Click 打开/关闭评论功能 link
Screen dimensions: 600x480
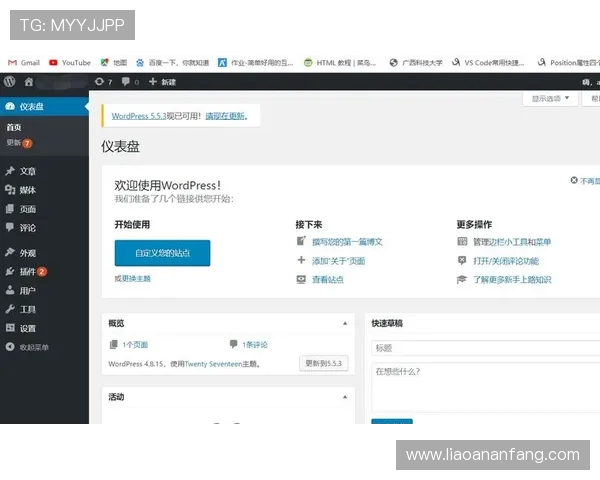point(506,261)
